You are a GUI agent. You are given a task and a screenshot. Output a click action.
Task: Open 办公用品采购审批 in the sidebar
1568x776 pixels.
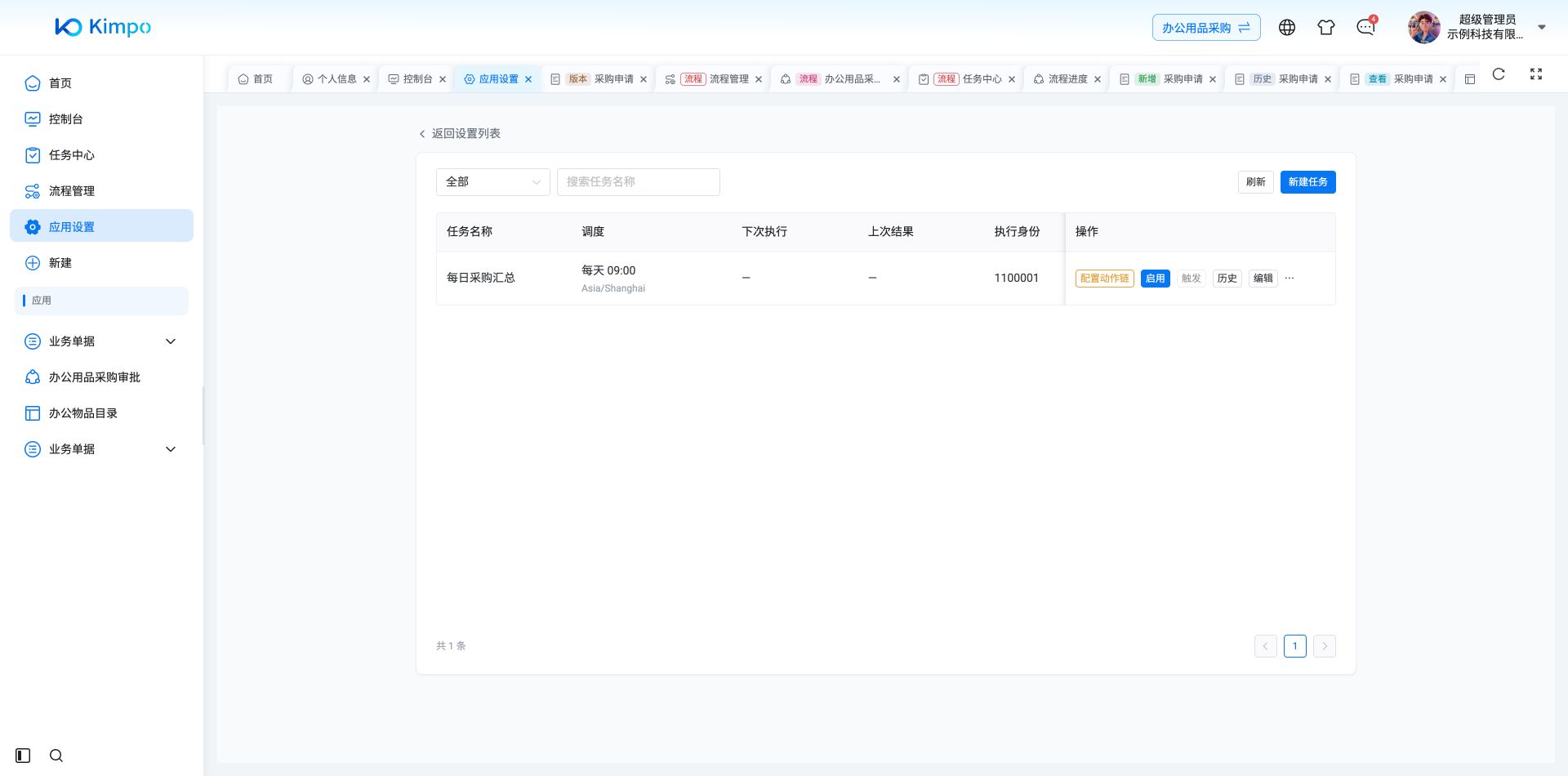(101, 377)
